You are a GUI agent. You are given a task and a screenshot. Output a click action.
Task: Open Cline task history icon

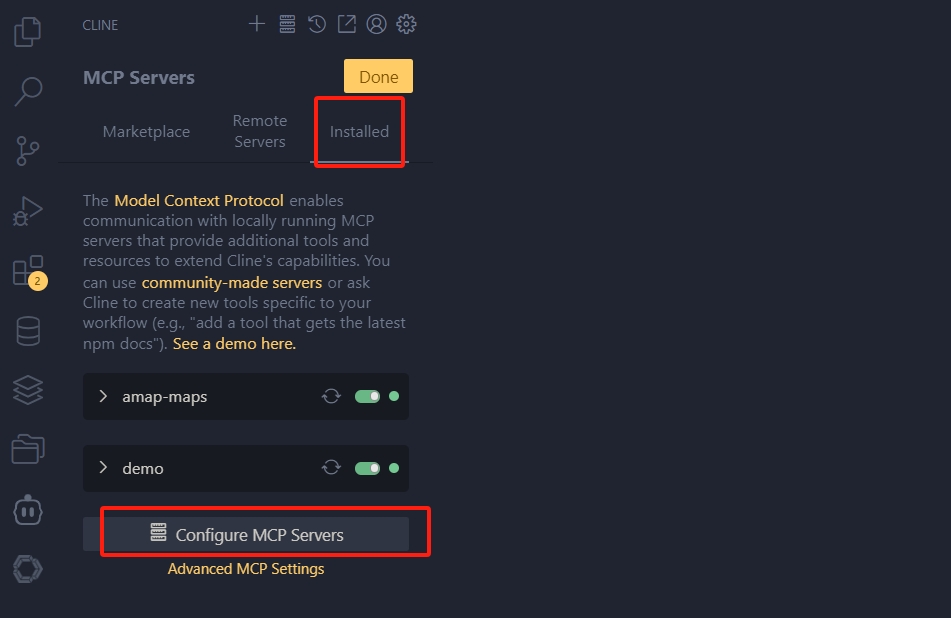point(317,24)
